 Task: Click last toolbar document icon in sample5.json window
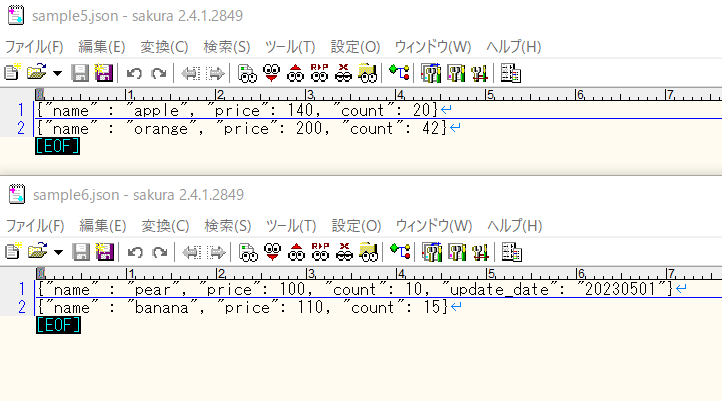[x=511, y=73]
